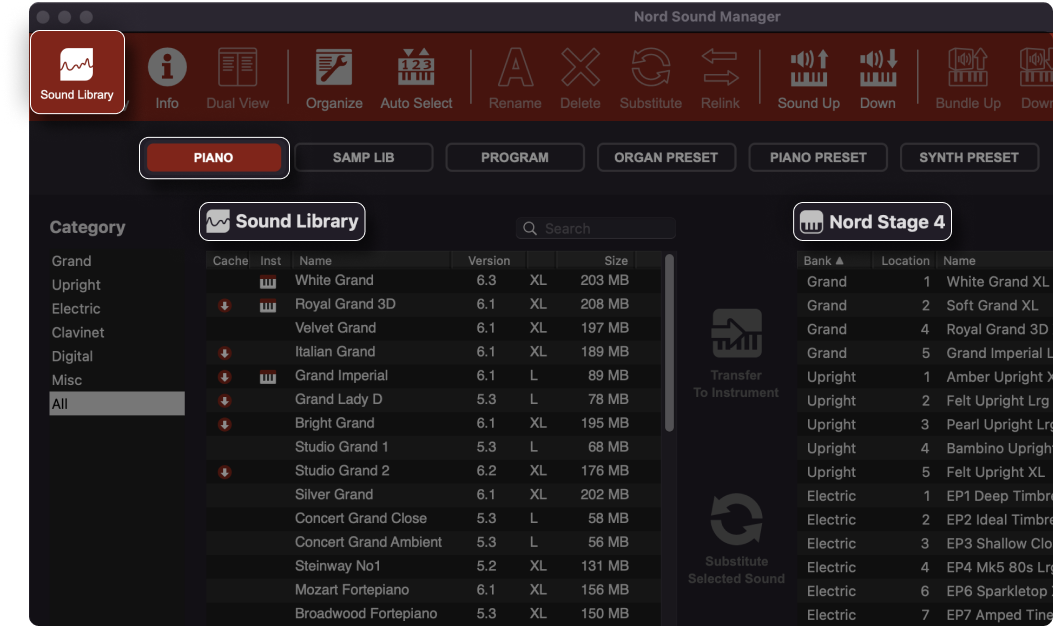Click the Studio Grand 2 cache download icon
Screen dimensions: 1053x626
(225, 472)
